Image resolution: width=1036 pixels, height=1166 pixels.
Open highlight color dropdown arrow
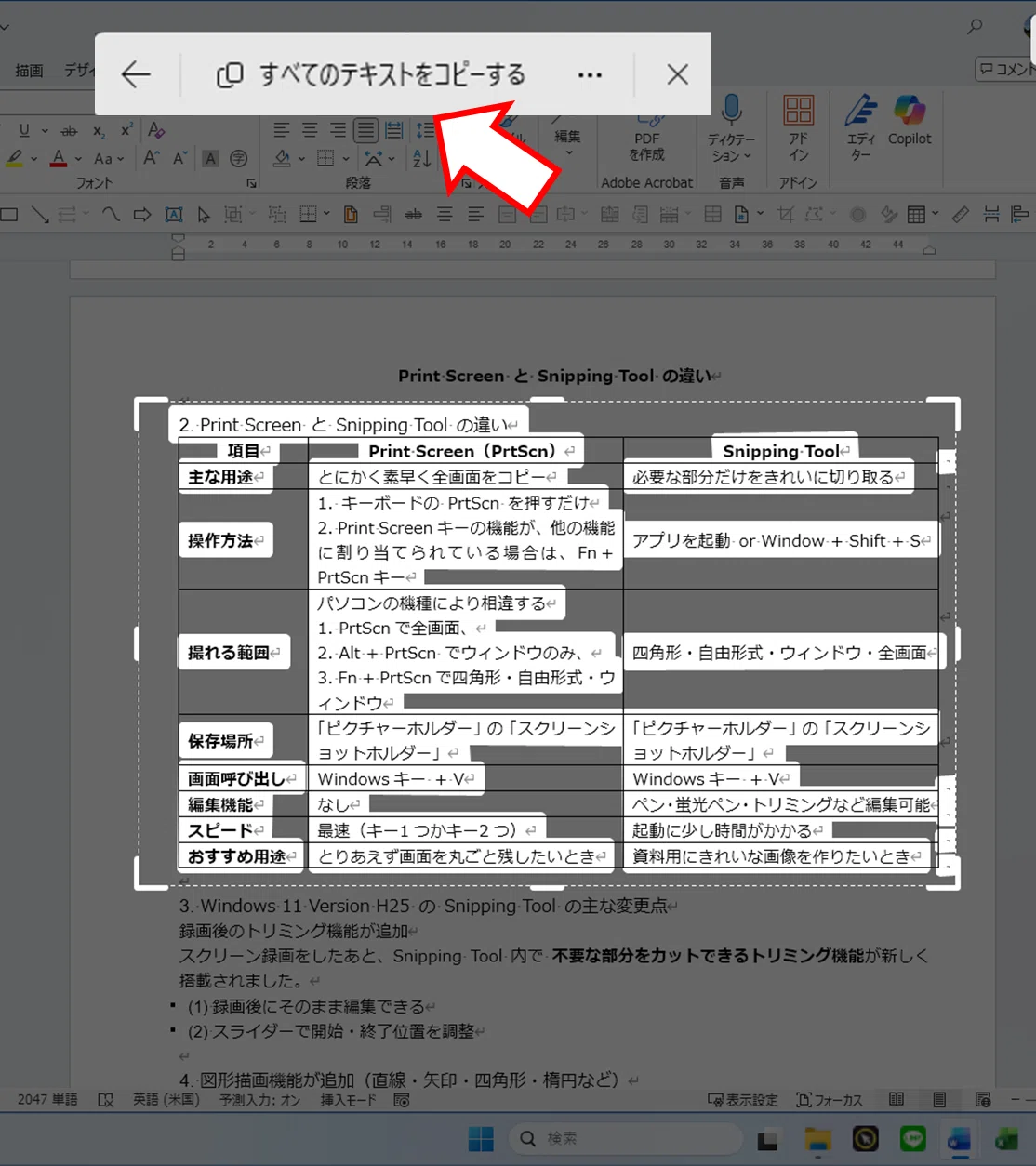(34, 159)
